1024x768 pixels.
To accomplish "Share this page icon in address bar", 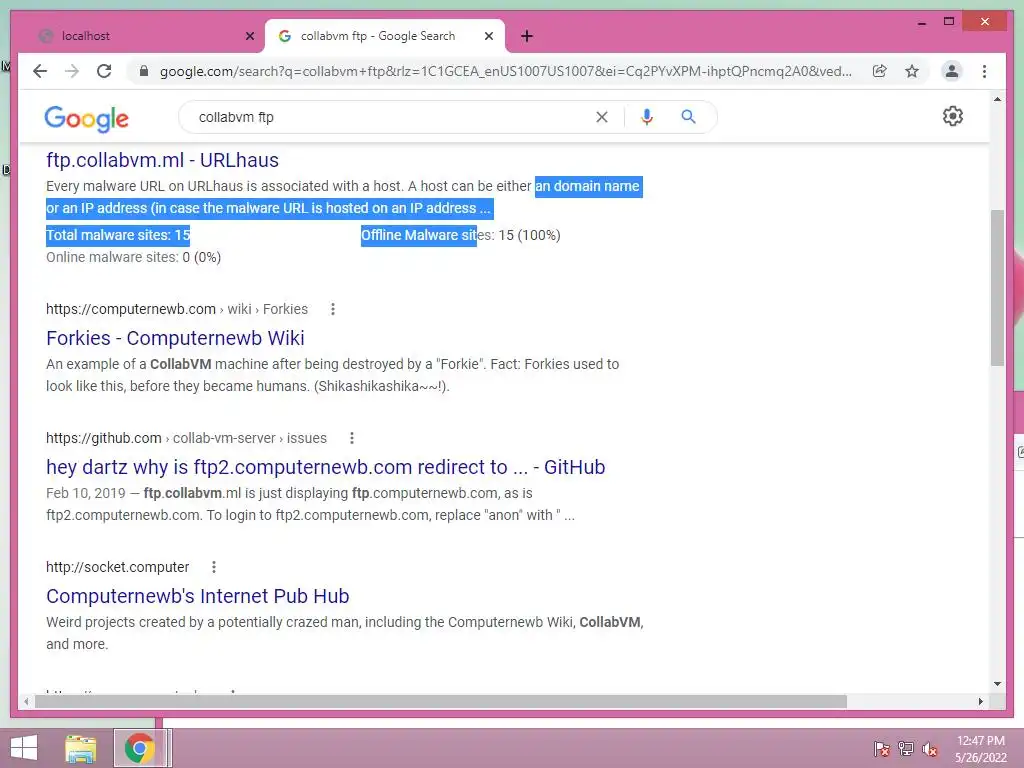I will (880, 71).
